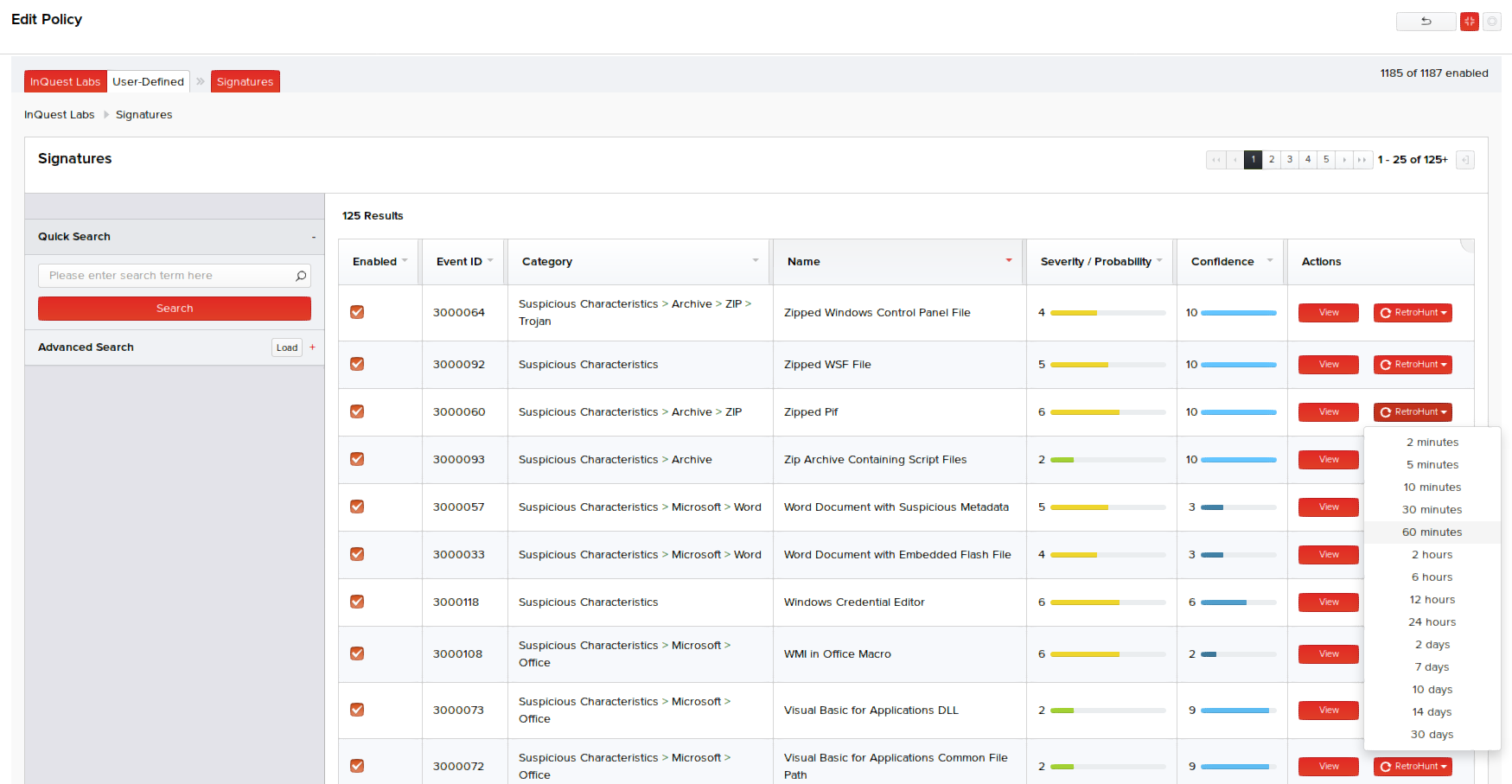Open the Severity / Probability column dropdown arrow
Image resolution: width=1512 pixels, height=784 pixels.
(x=1159, y=260)
